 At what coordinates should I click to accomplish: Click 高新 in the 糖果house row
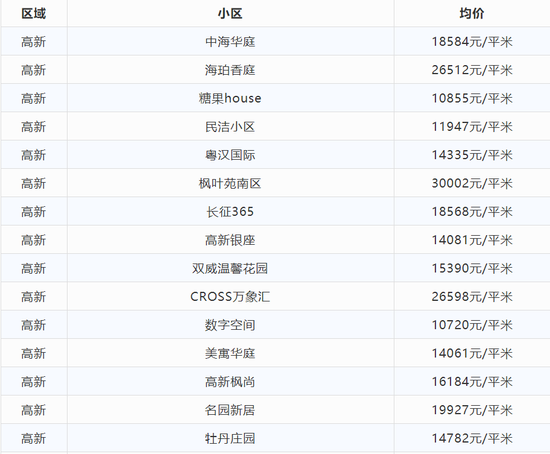click(x=34, y=98)
